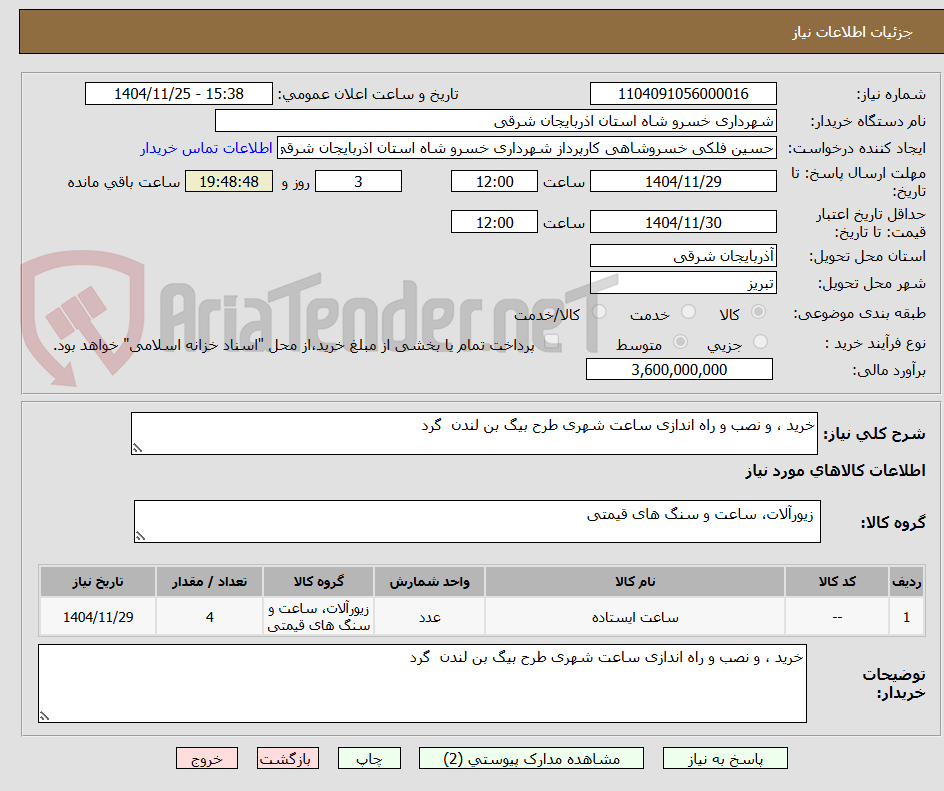Click the اطلاعات کالاهای مورد نیاز heading
This screenshot has height=791, width=944.
[836, 471]
